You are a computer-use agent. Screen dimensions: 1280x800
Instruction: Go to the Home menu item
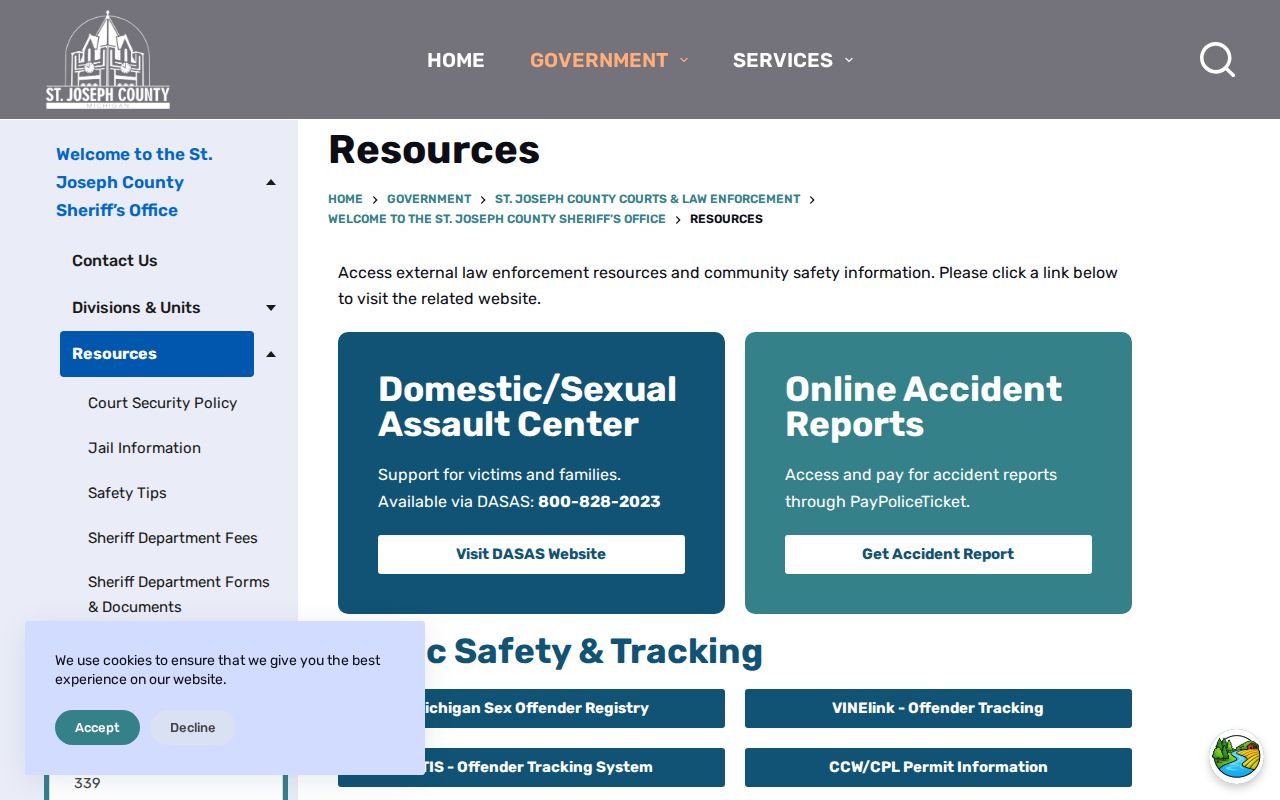click(x=456, y=60)
